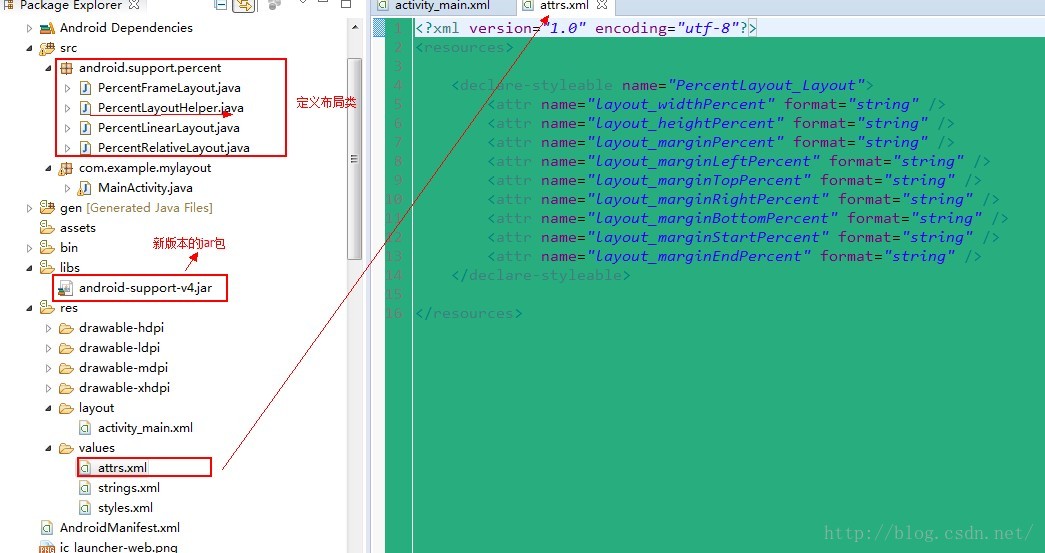Collapse the libs folder
The width and height of the screenshot is (1045, 553).
tap(29, 268)
